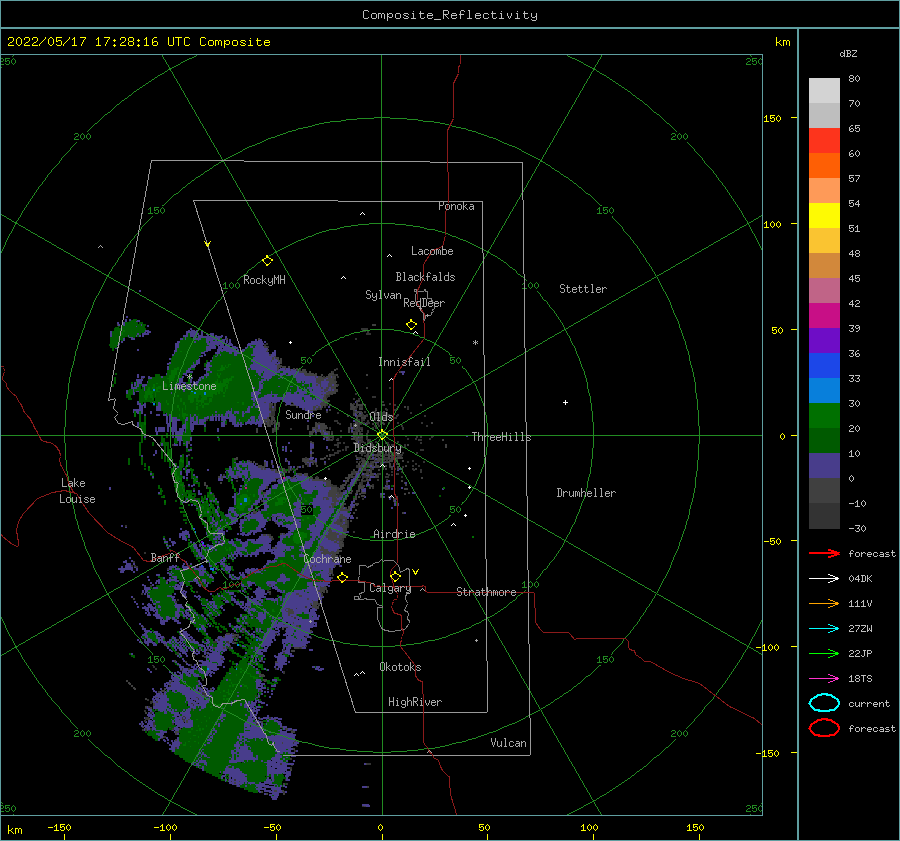Screen dimensions: 900x841
Task: Click the bright yellow 54 dBZ swatch
Action: pyautogui.click(x=824, y=215)
